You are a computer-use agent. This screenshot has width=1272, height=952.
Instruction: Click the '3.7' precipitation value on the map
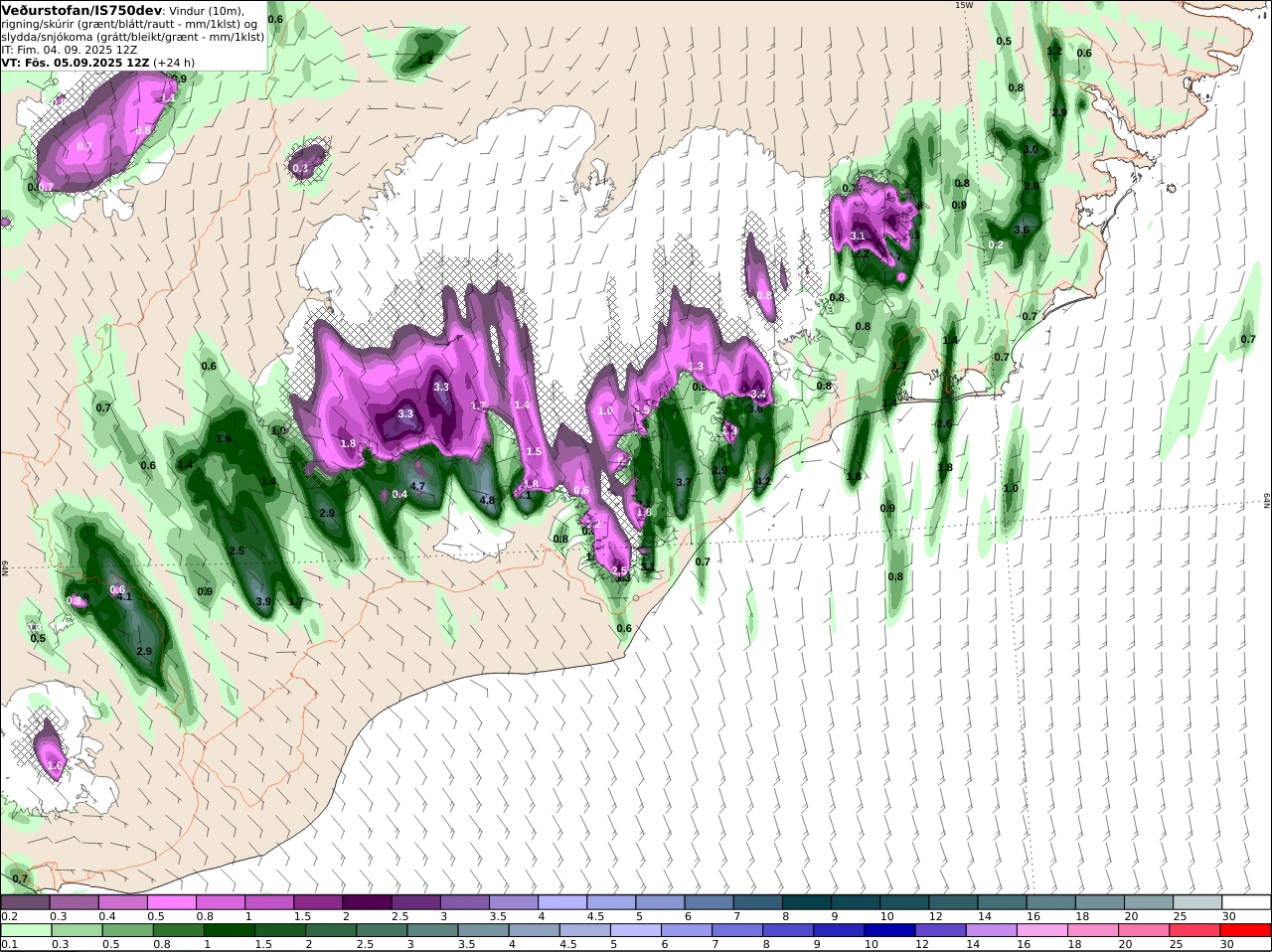683,482
